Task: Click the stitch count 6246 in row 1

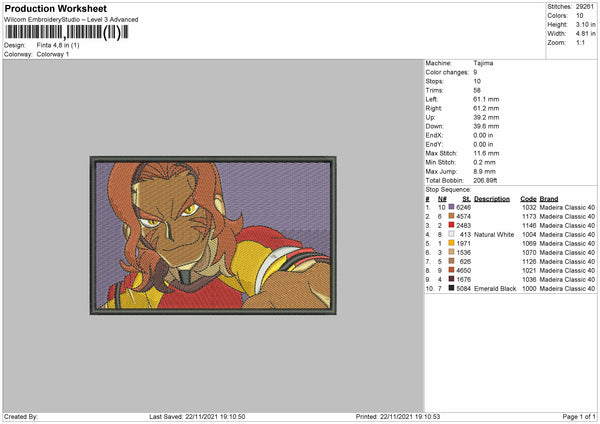Action: pyautogui.click(x=463, y=207)
